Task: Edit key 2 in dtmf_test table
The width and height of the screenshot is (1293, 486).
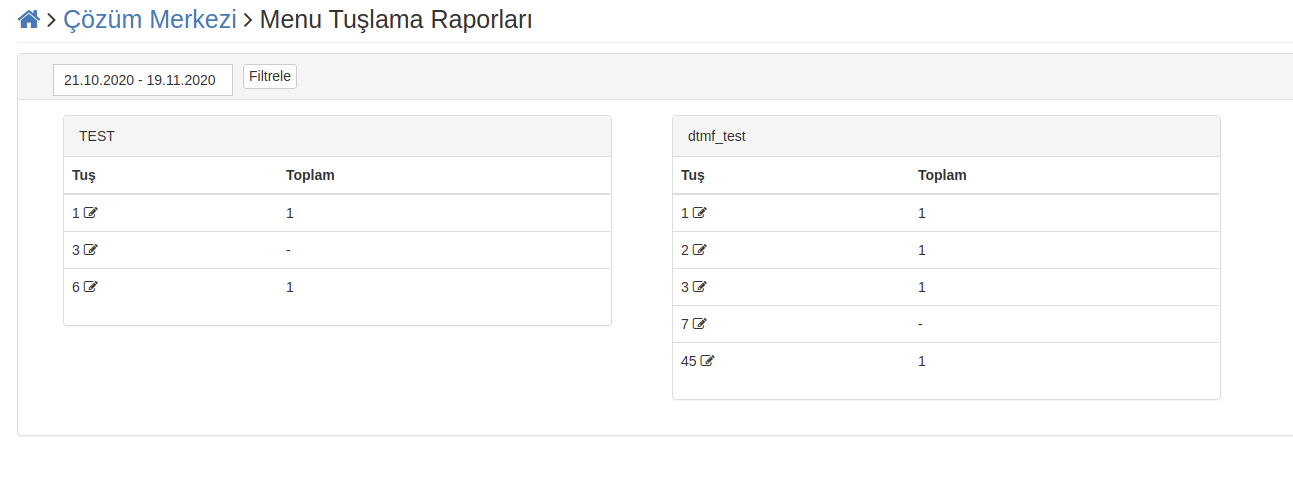Action: tap(700, 250)
